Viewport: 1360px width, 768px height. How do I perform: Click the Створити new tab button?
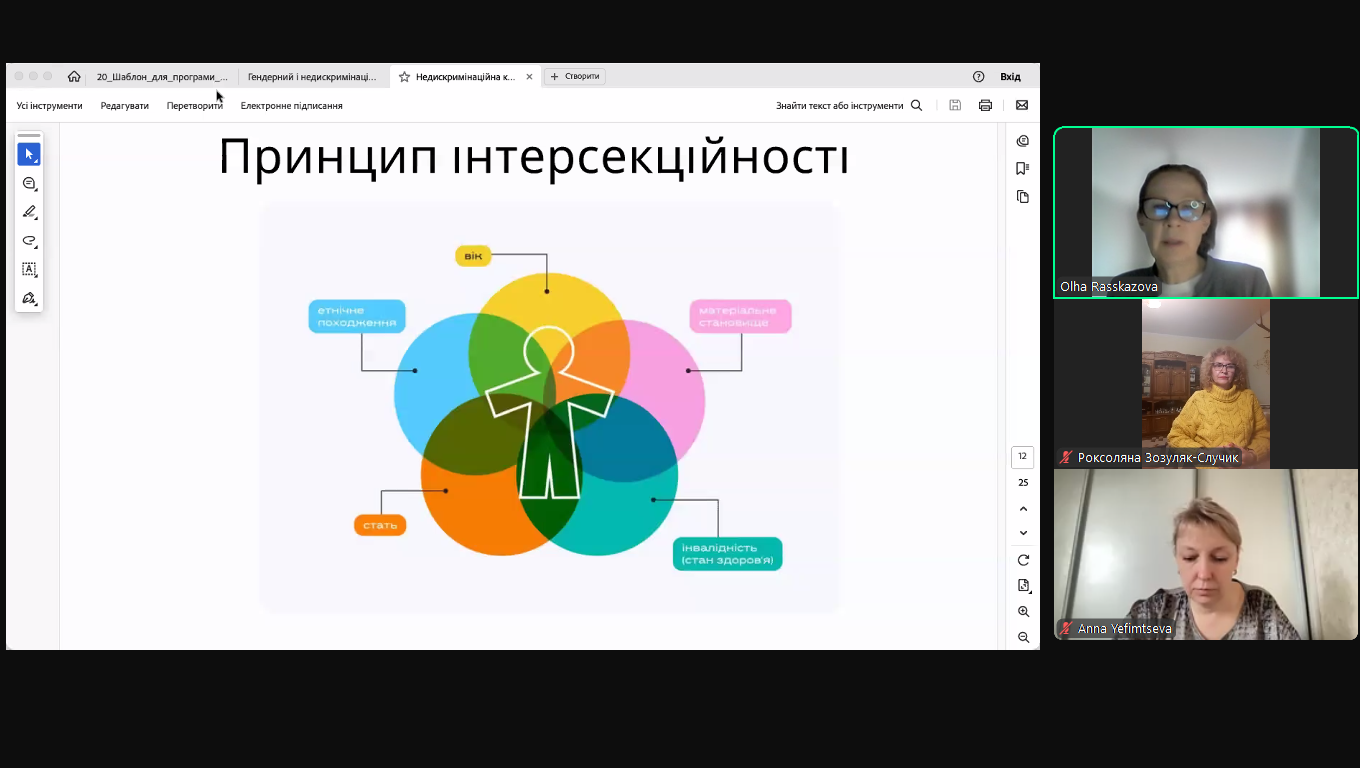click(575, 77)
